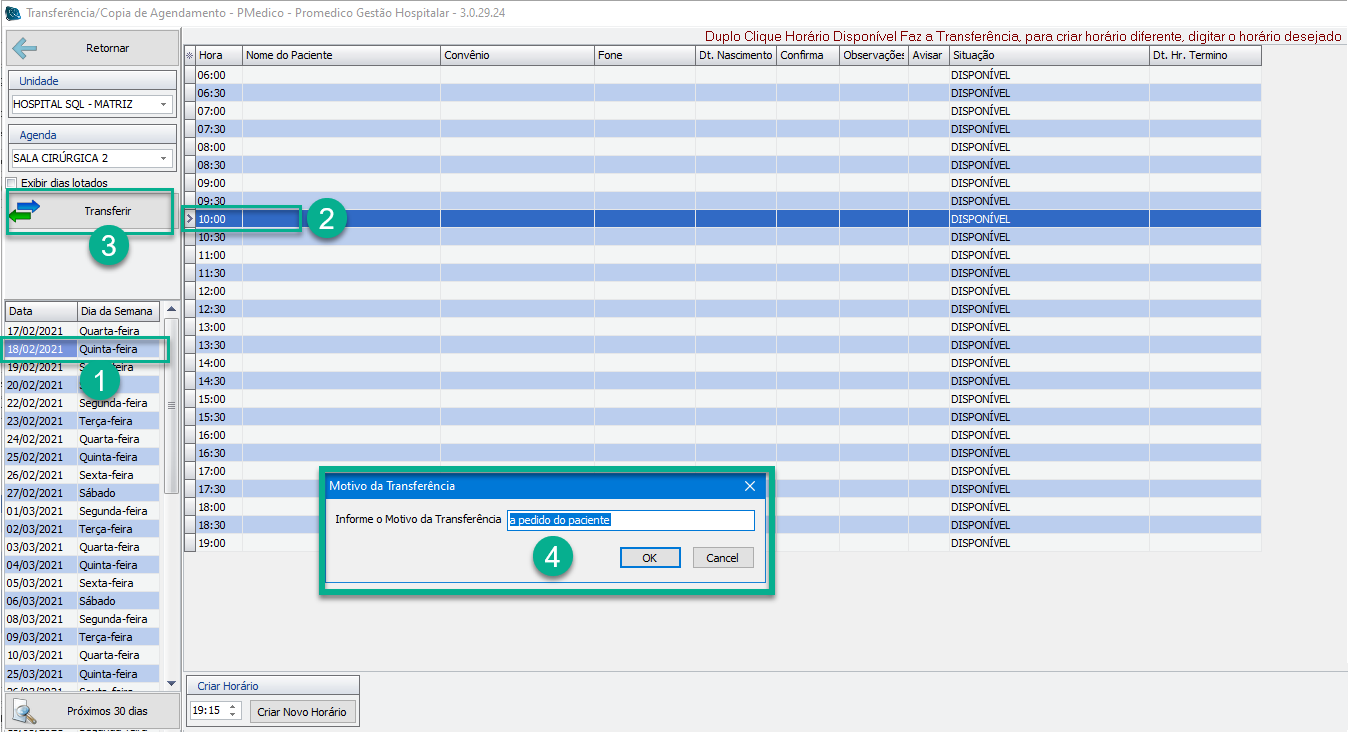Click the grid corner asterisk selector icon
This screenshot has width=1348, height=732.
pyautogui.click(x=190, y=56)
